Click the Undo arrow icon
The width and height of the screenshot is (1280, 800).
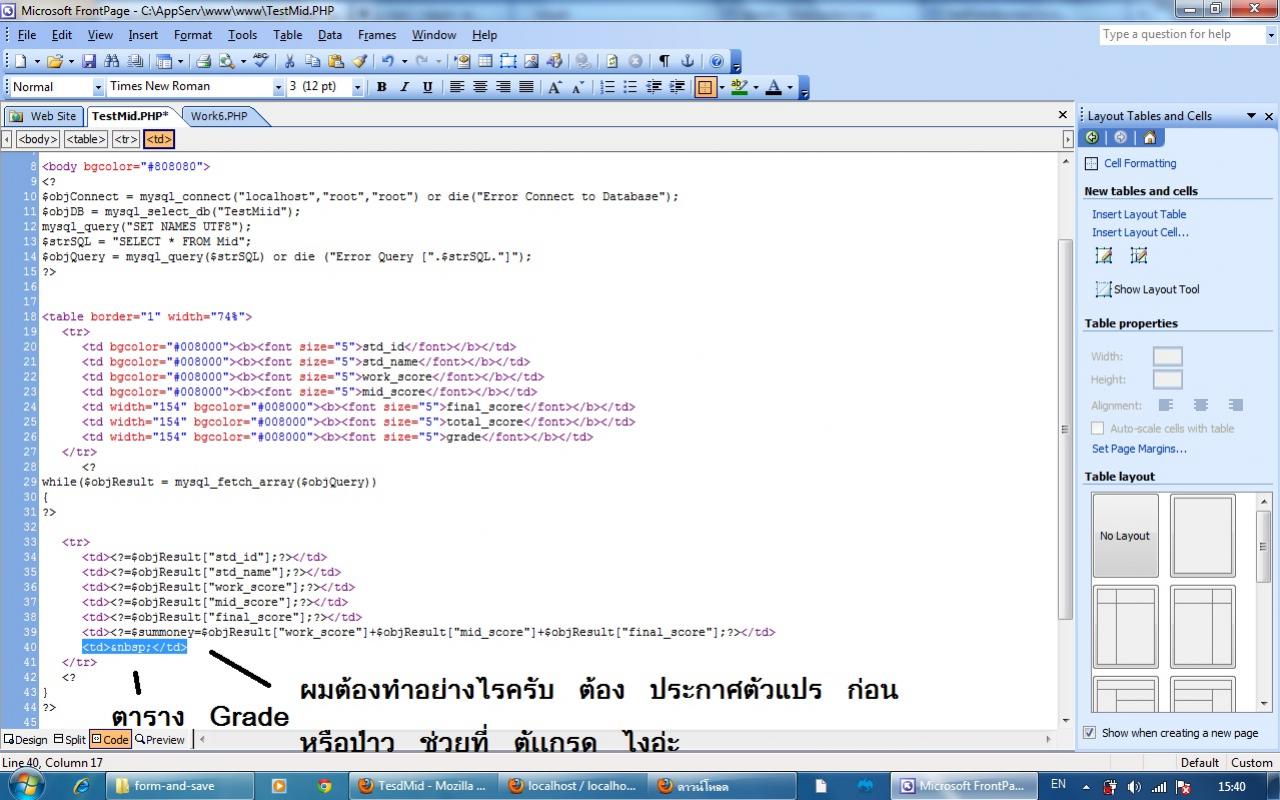[388, 61]
